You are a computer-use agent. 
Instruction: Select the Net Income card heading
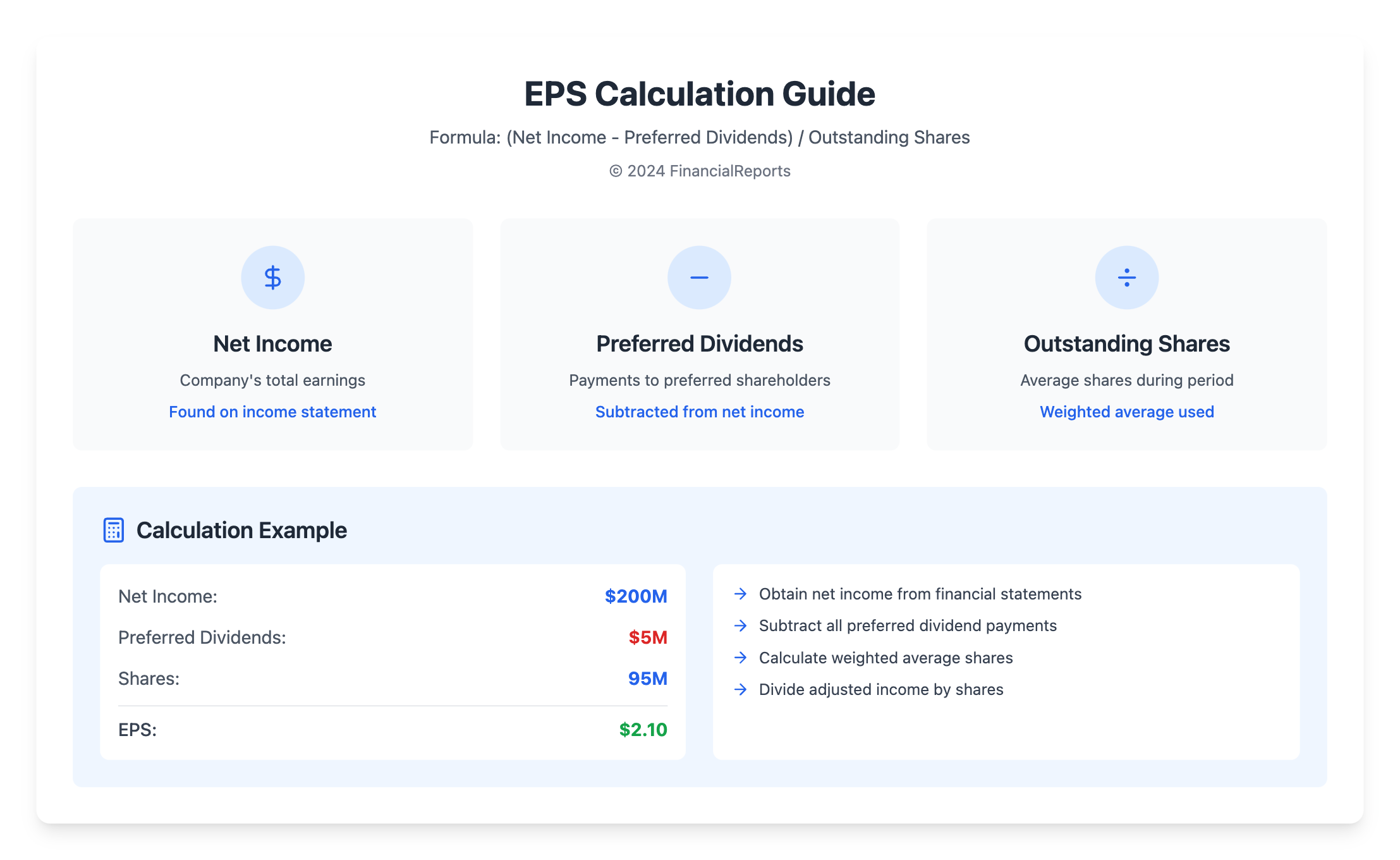[272, 343]
